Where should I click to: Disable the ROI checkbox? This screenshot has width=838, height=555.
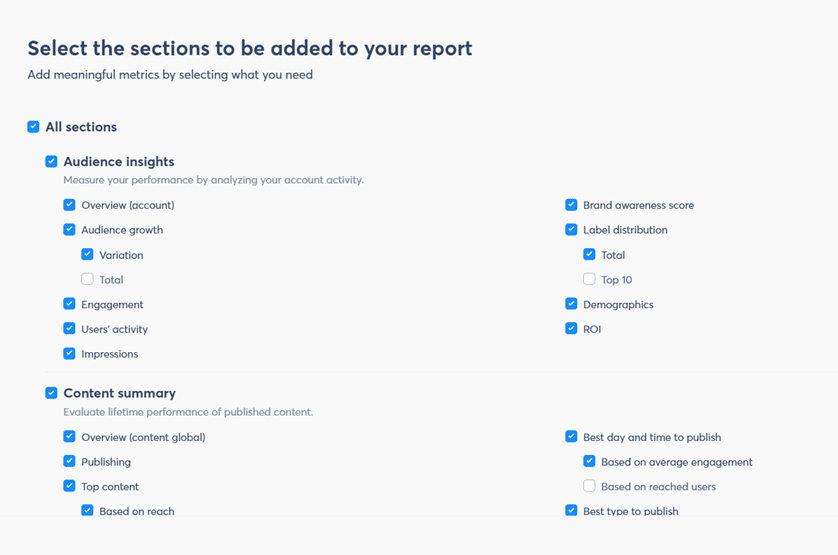click(x=571, y=329)
